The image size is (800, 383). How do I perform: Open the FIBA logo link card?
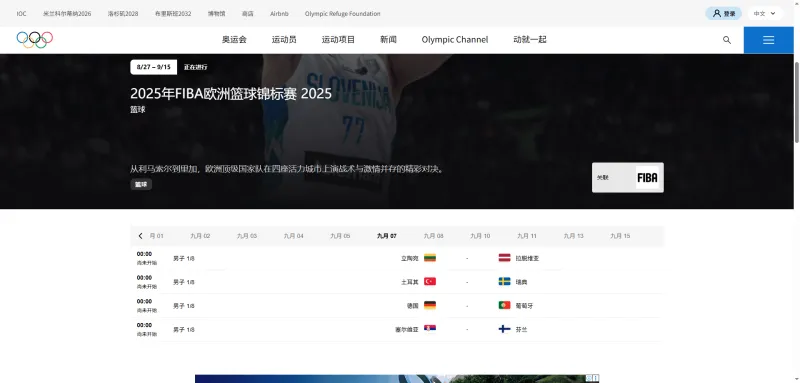[x=628, y=177]
